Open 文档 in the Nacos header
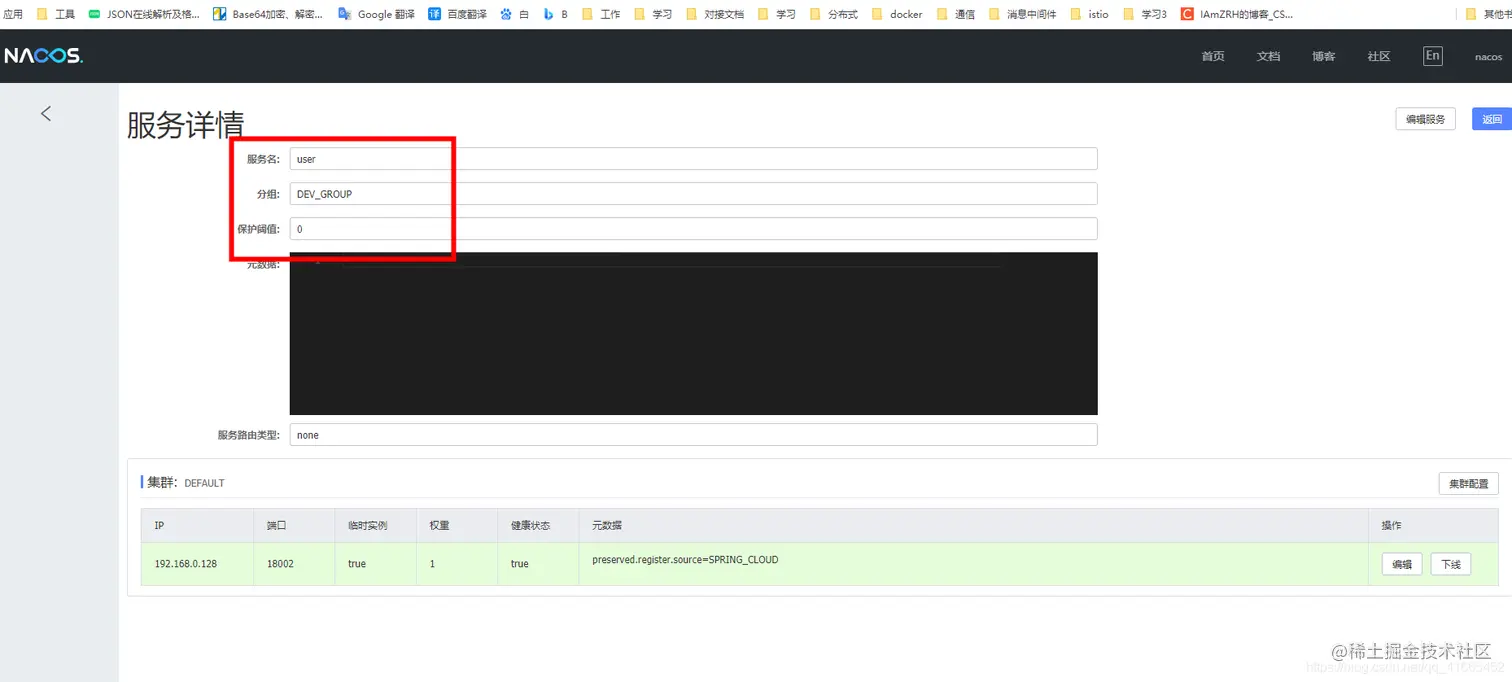Screen dimensions: 1512x682 coord(1268,56)
